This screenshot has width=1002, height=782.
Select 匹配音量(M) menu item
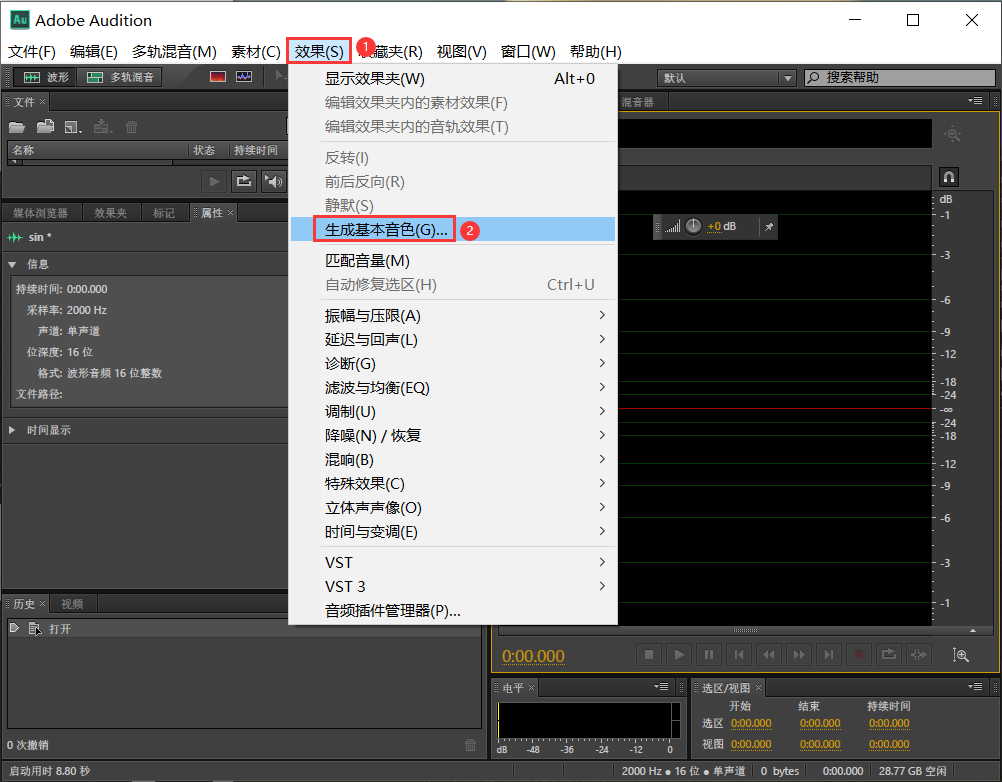pos(452,261)
